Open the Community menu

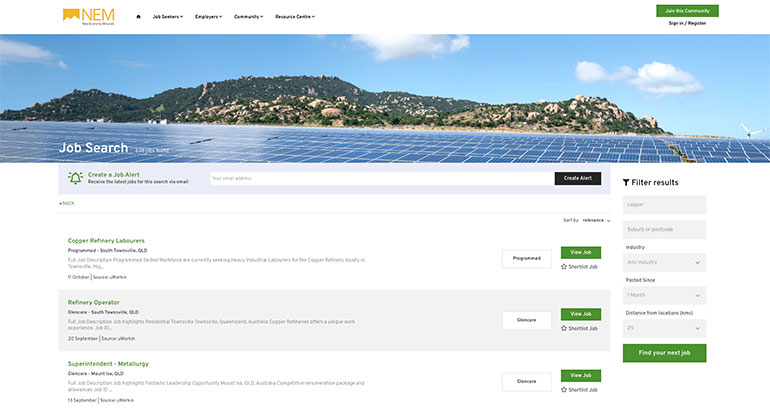click(248, 17)
